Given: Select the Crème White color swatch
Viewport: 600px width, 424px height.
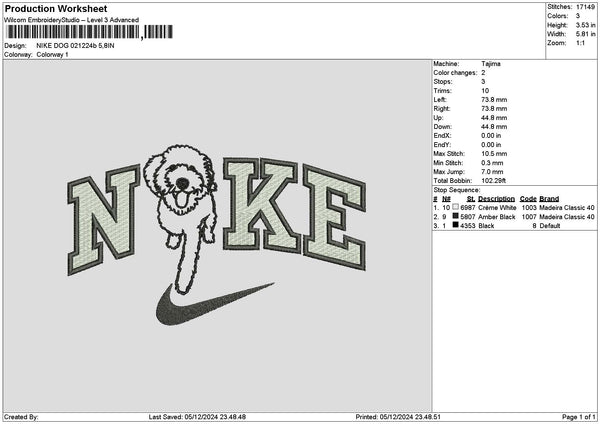Looking at the screenshot, I should tap(455, 207).
